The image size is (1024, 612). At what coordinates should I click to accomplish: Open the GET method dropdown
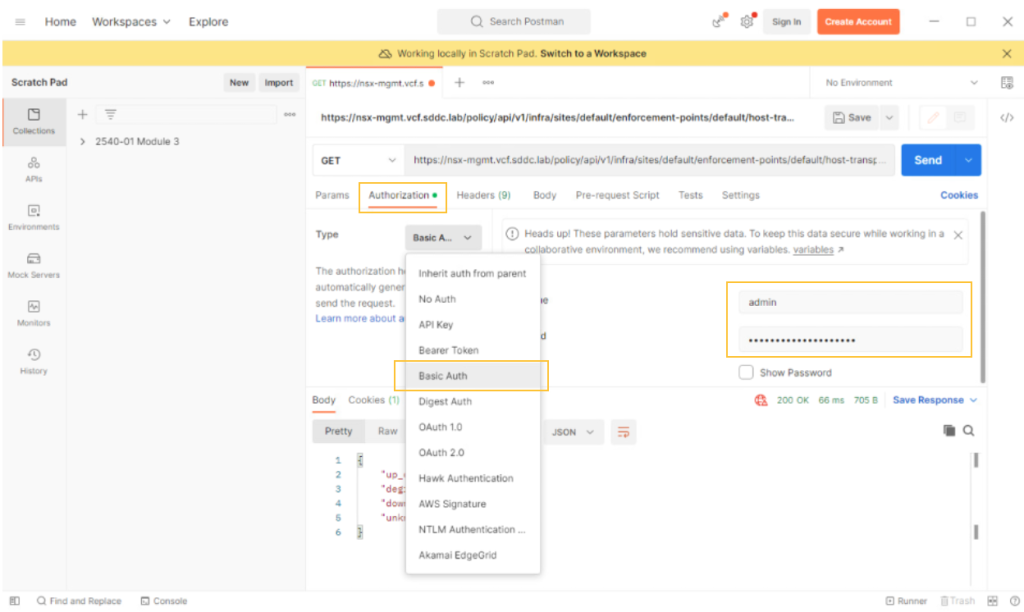point(358,160)
